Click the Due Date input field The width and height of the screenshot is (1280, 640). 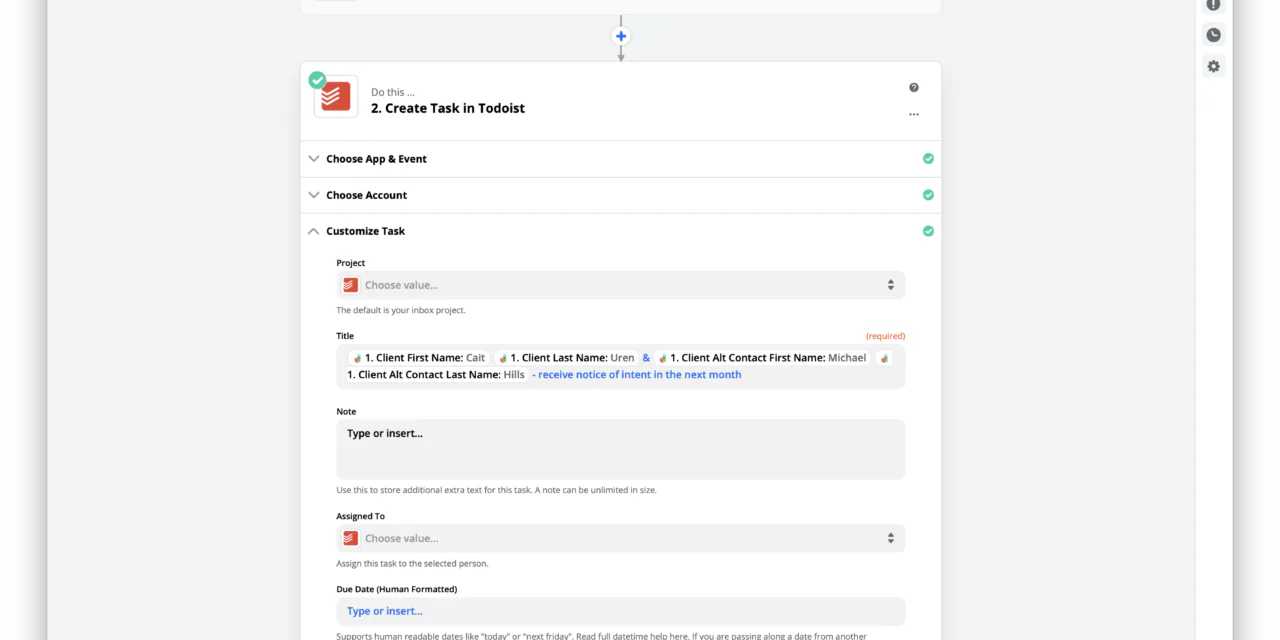620,611
